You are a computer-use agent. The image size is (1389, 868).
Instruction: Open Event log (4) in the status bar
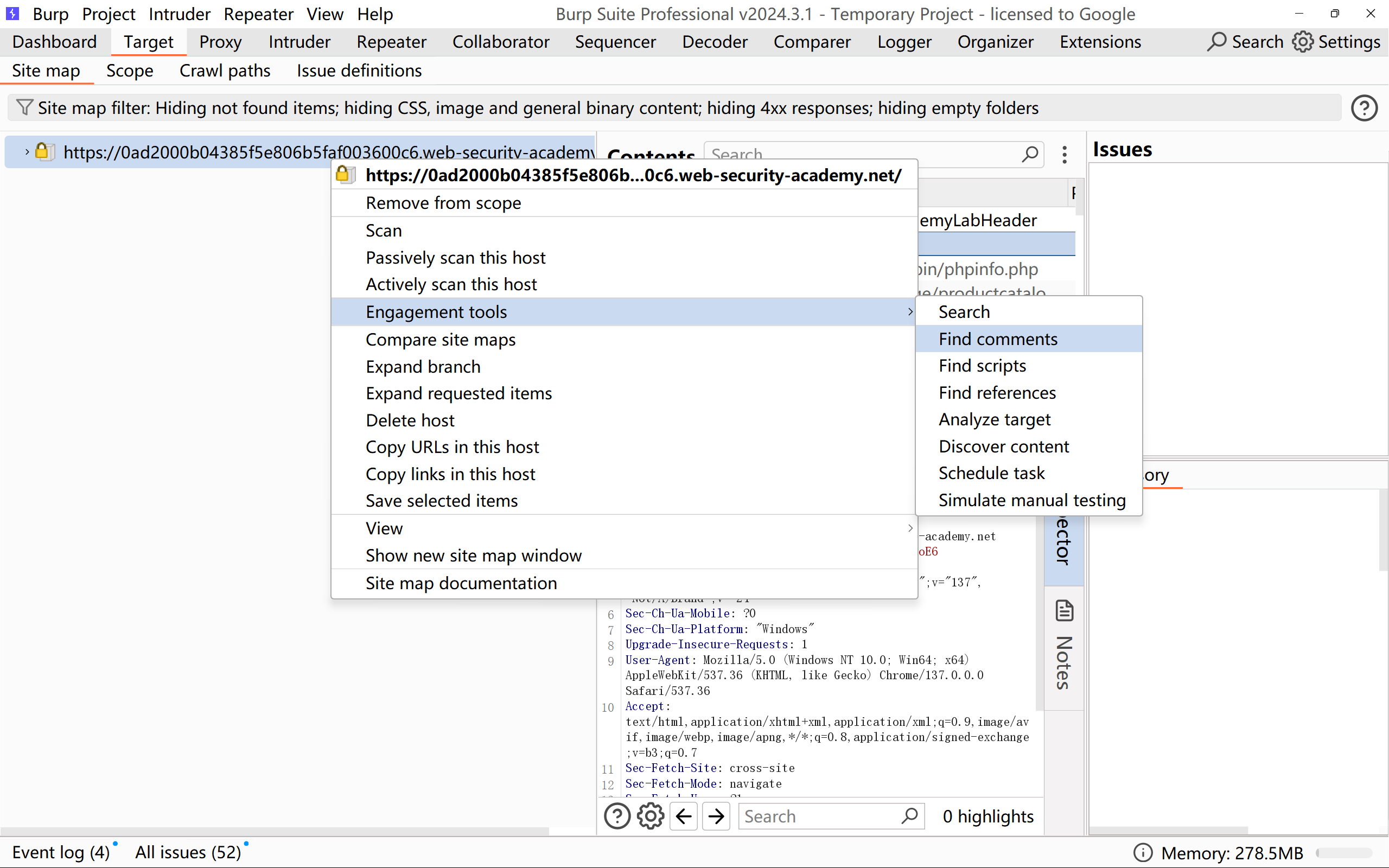(x=61, y=852)
